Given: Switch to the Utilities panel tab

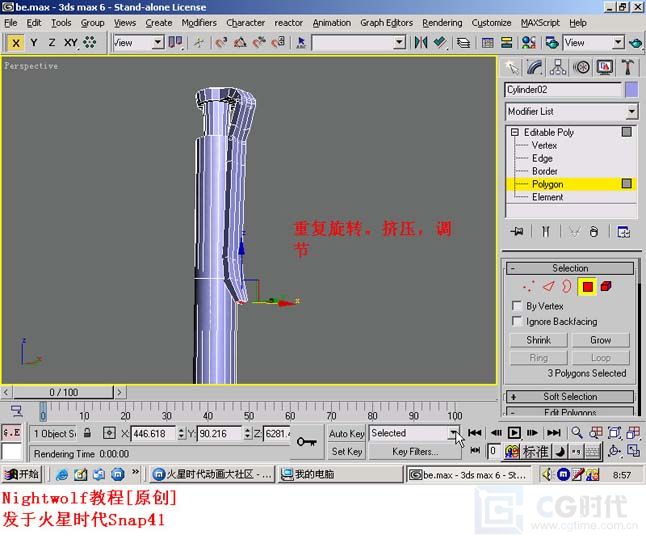Looking at the screenshot, I should click(627, 68).
